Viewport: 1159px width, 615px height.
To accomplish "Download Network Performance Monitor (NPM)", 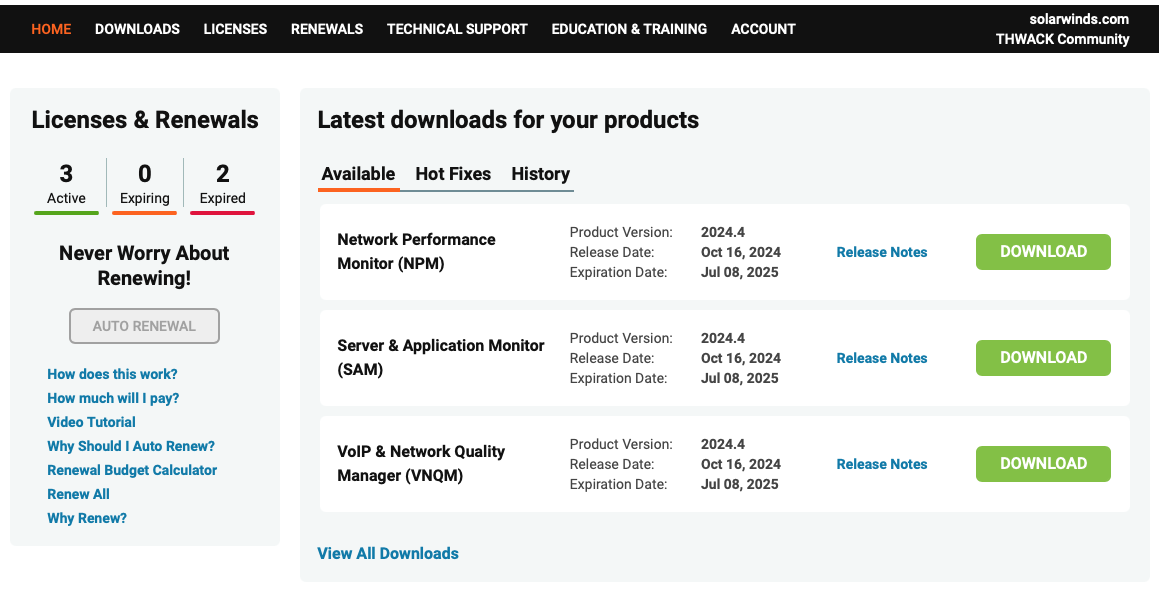I will pyautogui.click(x=1043, y=252).
